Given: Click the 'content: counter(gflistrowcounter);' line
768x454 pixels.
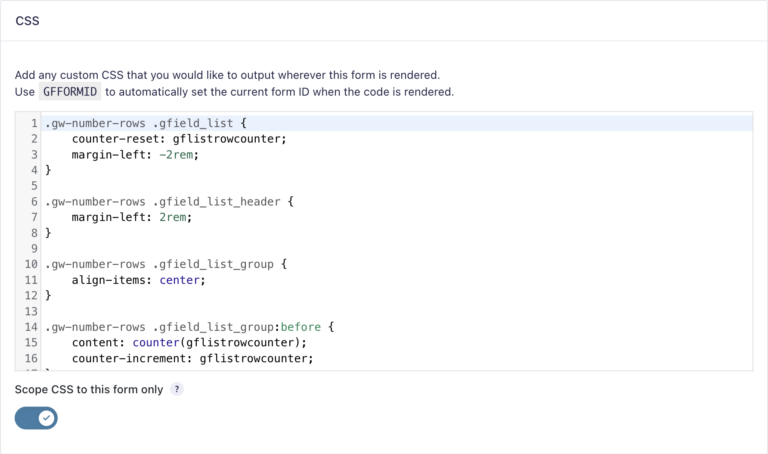Looking at the screenshot, I should (189, 342).
